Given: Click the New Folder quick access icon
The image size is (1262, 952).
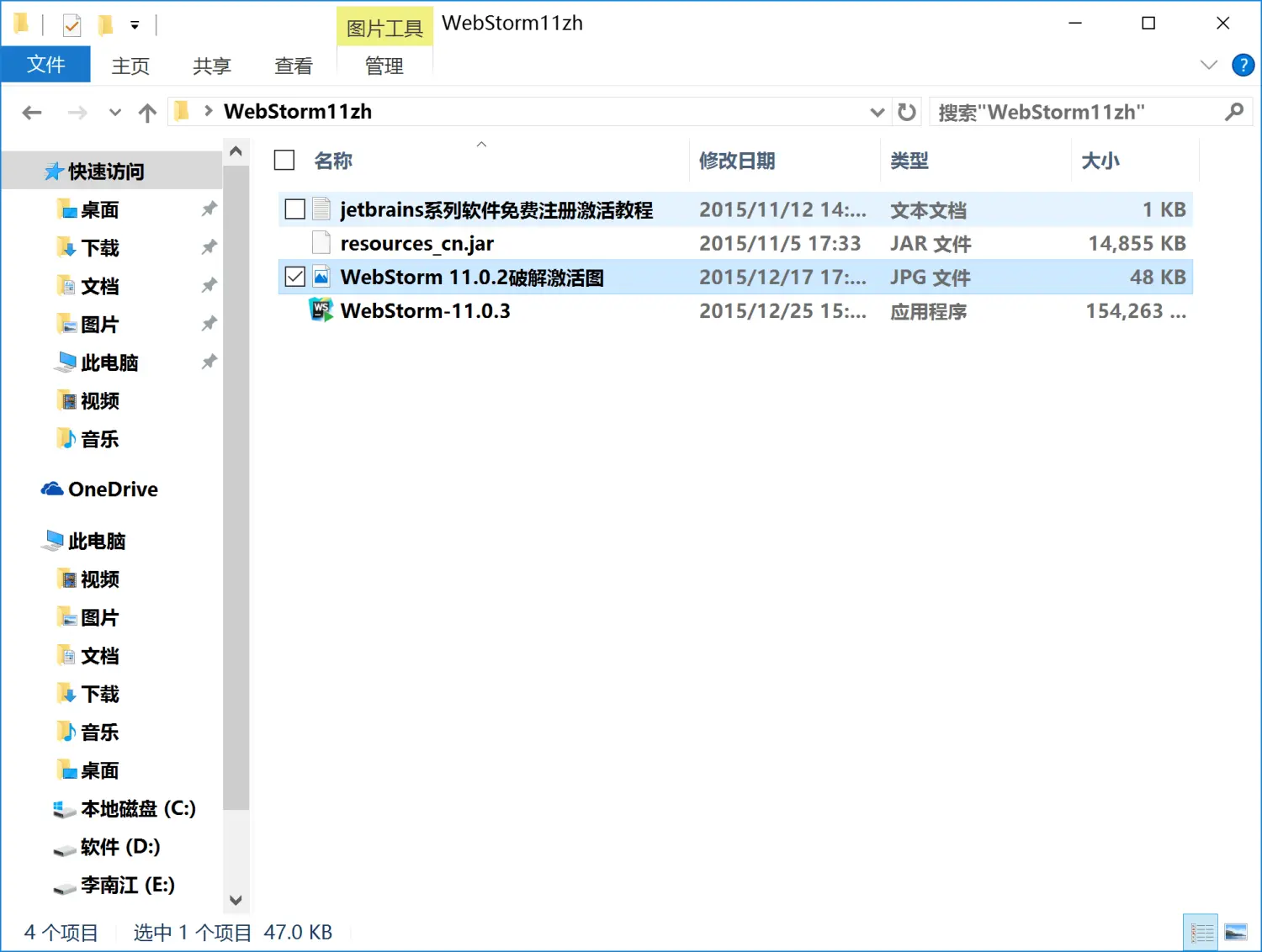Looking at the screenshot, I should (x=105, y=25).
